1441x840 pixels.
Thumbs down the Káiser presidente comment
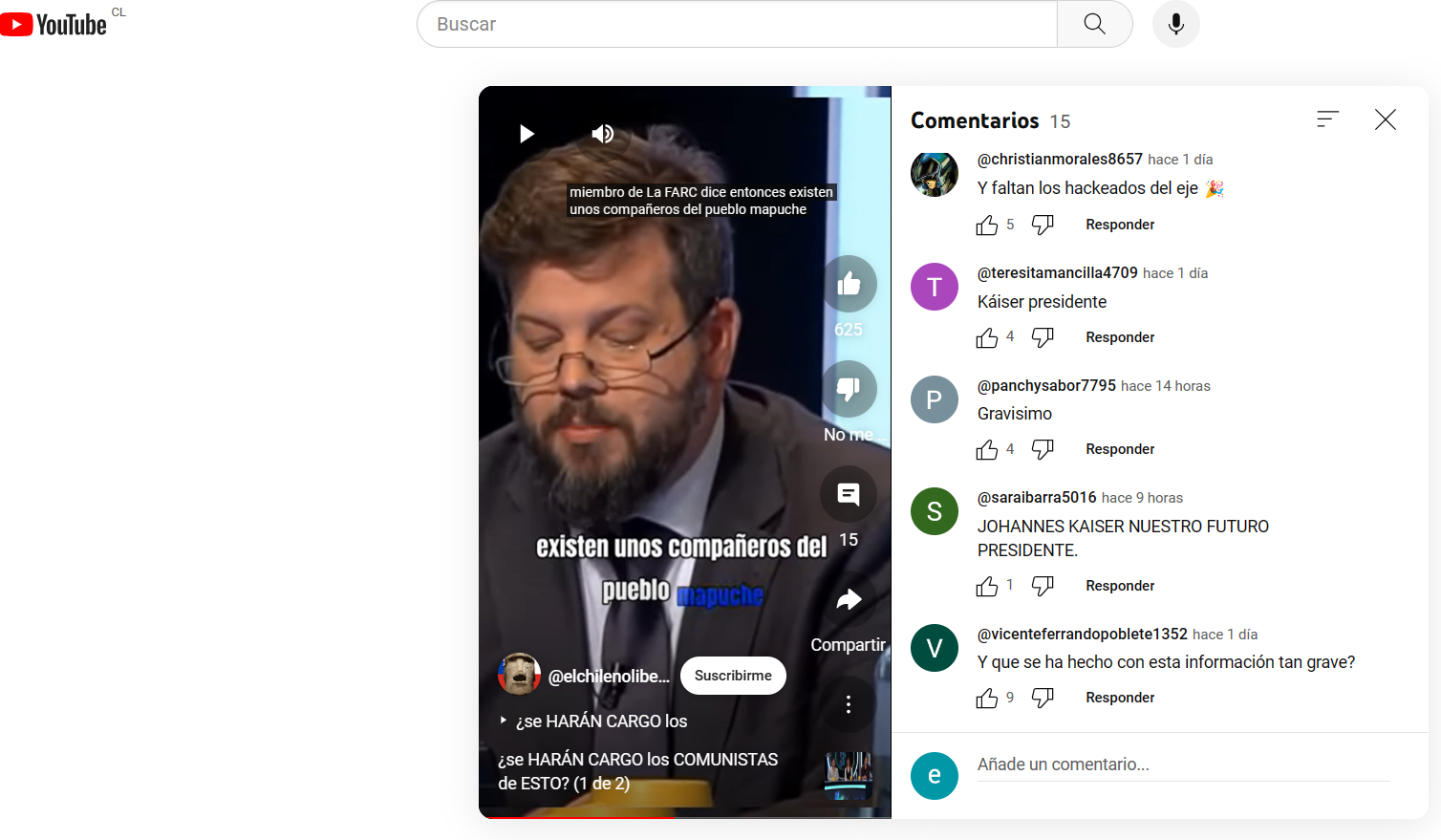1043,337
